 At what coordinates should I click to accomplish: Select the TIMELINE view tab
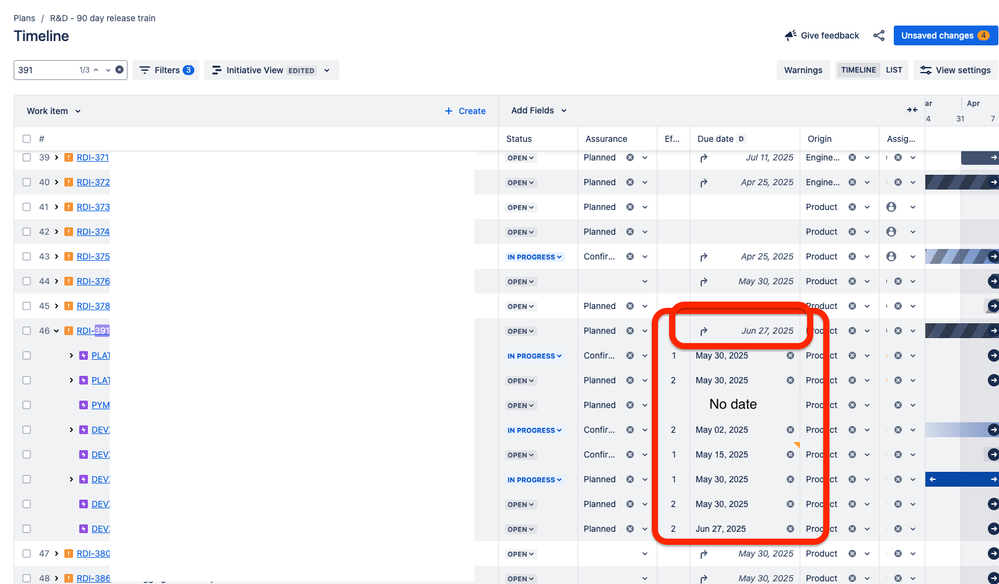(x=858, y=70)
